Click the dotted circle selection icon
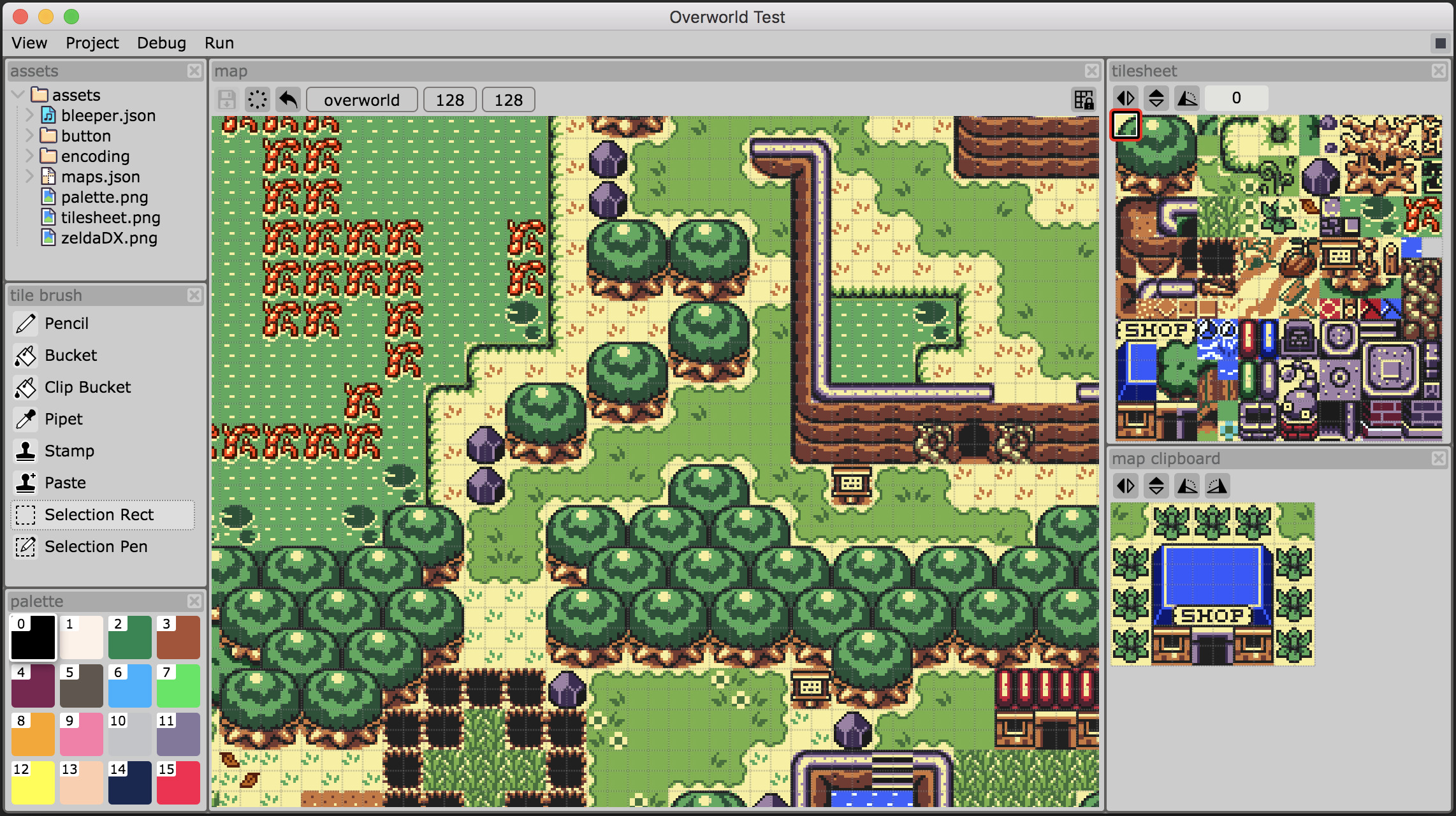 coord(258,100)
